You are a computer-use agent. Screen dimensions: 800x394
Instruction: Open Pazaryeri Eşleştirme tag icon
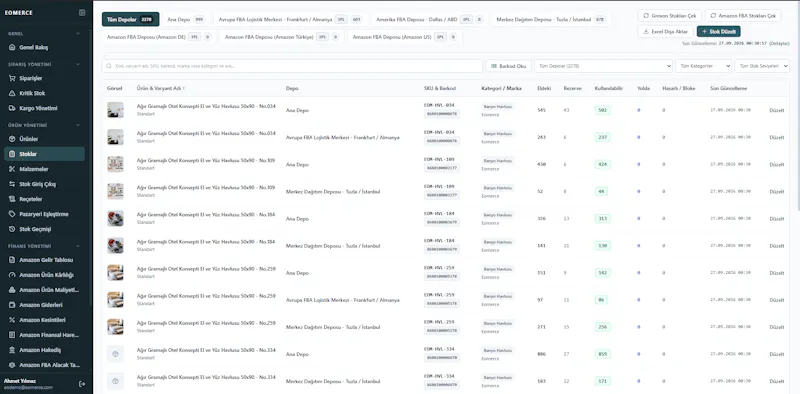(12, 214)
